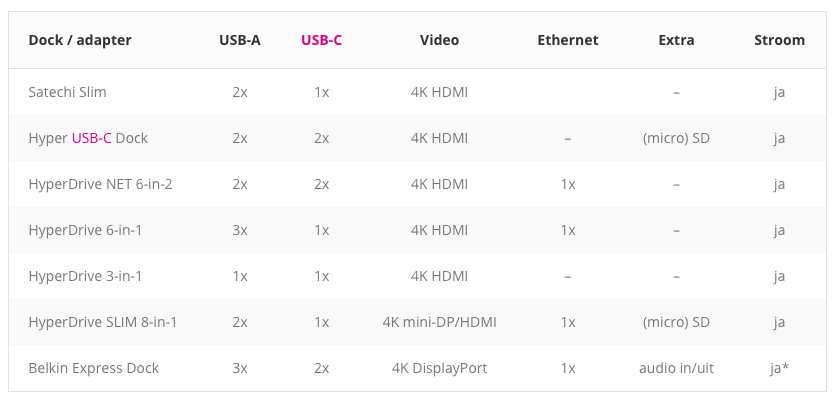Click the Belkin Express Dock name
Viewport: 833px width, 402px height.
point(94,368)
